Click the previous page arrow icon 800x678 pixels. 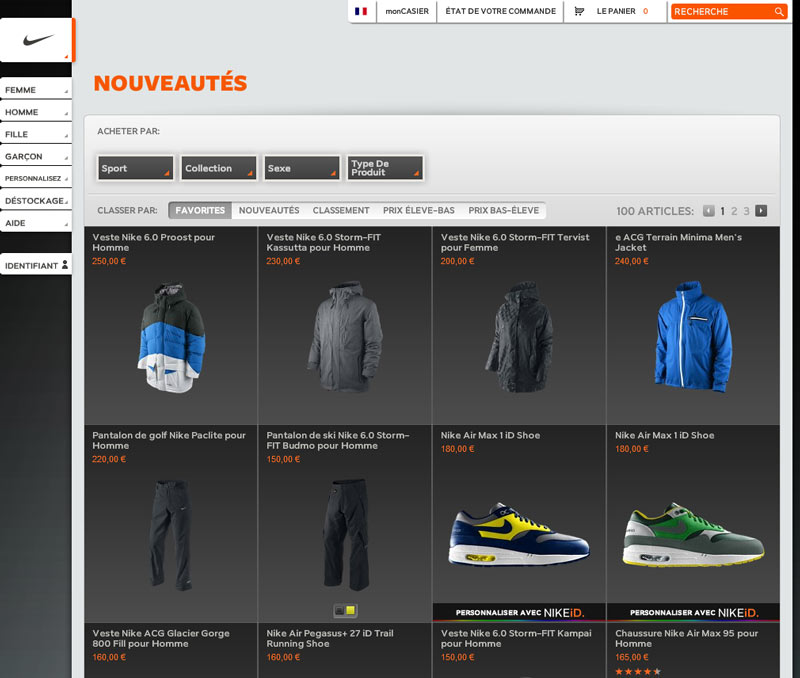click(x=709, y=211)
